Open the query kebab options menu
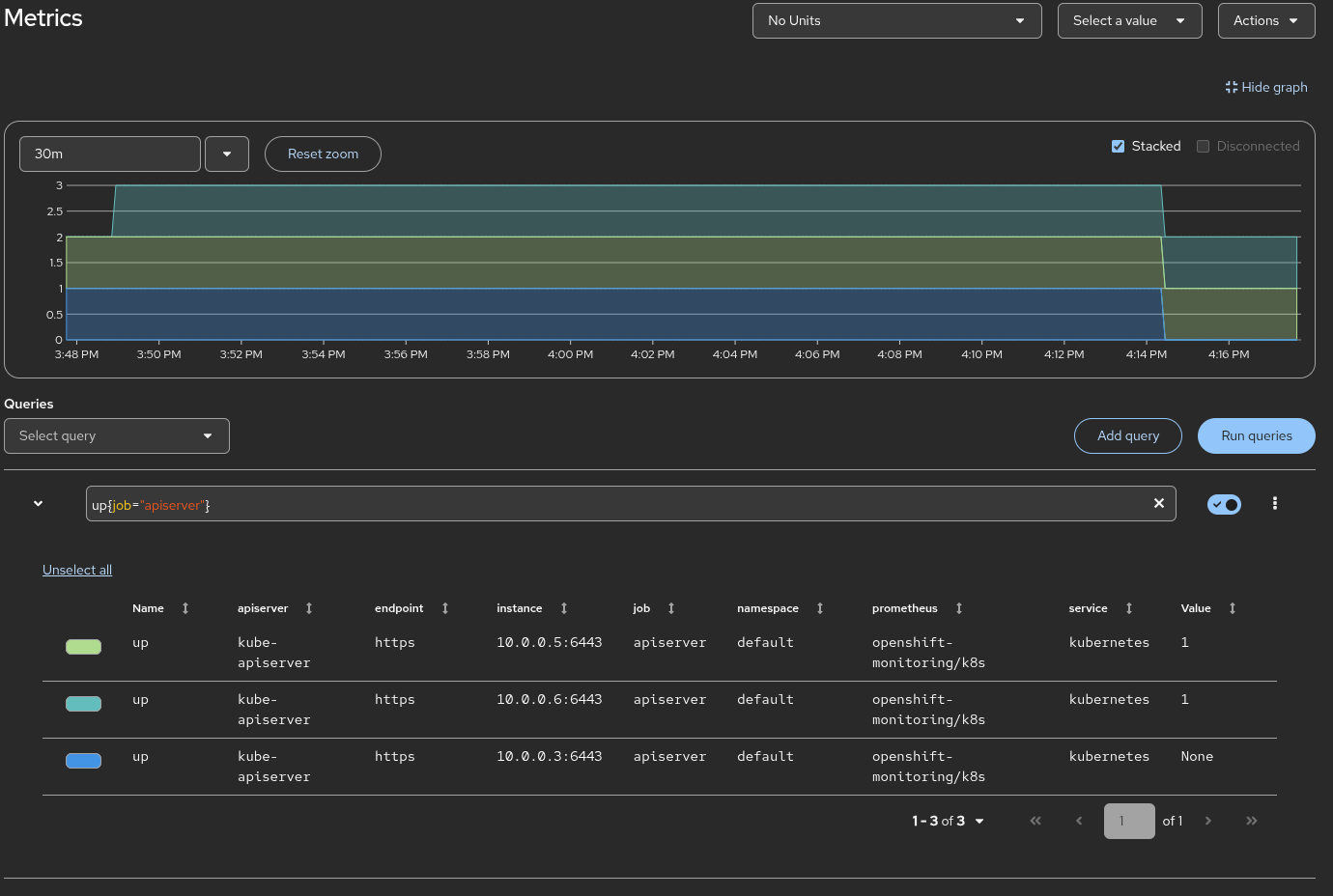This screenshot has width=1333, height=896. click(1274, 503)
